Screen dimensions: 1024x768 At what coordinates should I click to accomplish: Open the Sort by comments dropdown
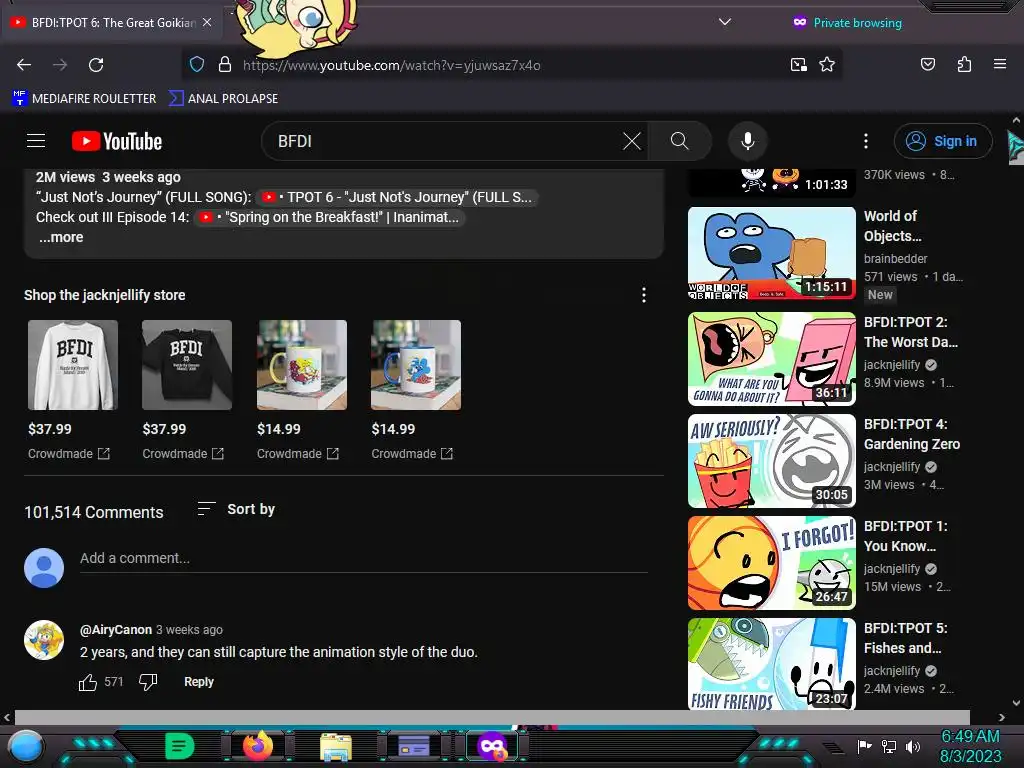pyautogui.click(x=236, y=509)
